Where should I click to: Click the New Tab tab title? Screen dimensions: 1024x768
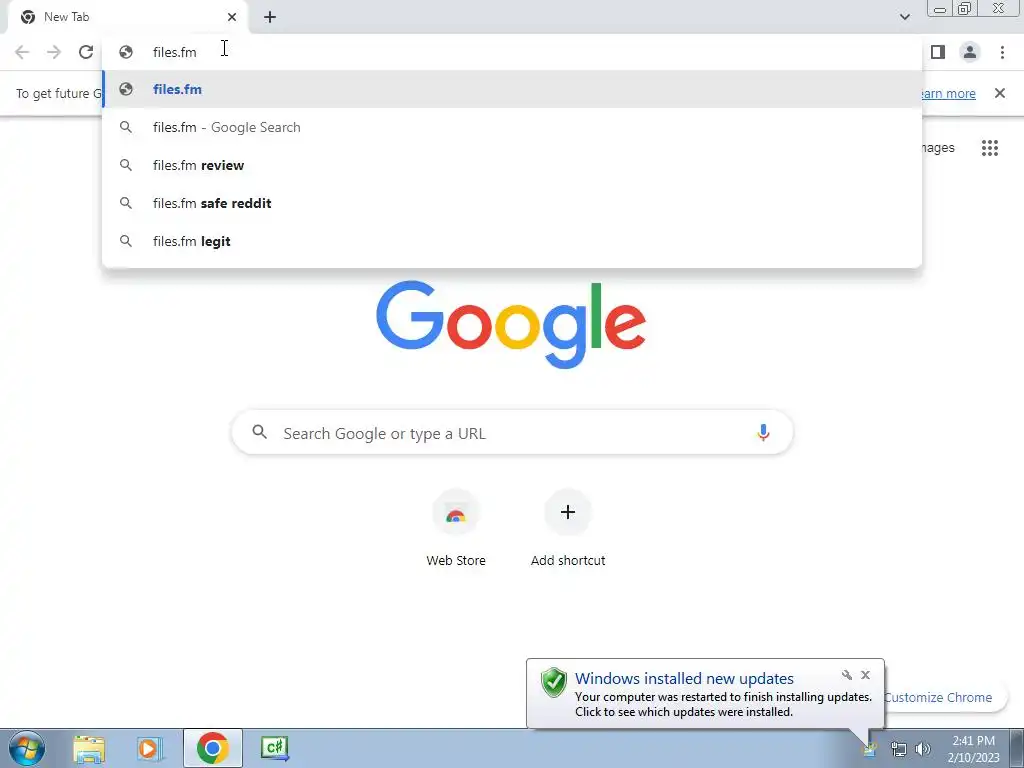pos(67,17)
